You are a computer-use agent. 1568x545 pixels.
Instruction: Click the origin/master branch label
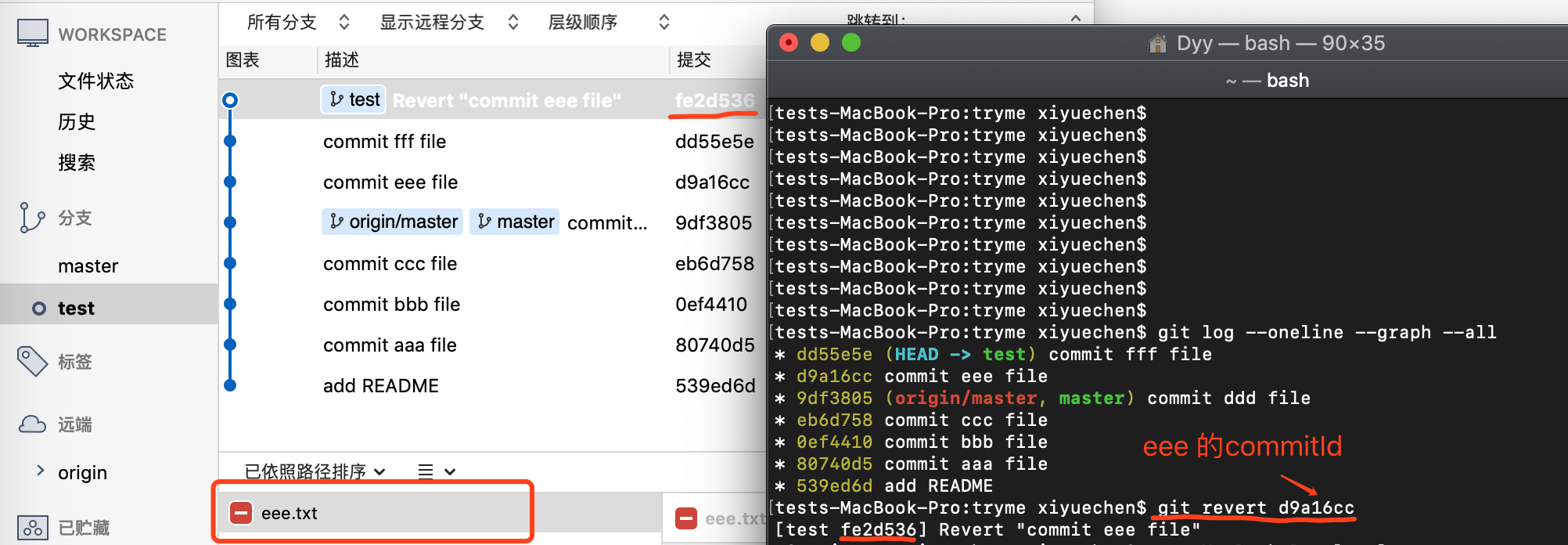click(393, 222)
